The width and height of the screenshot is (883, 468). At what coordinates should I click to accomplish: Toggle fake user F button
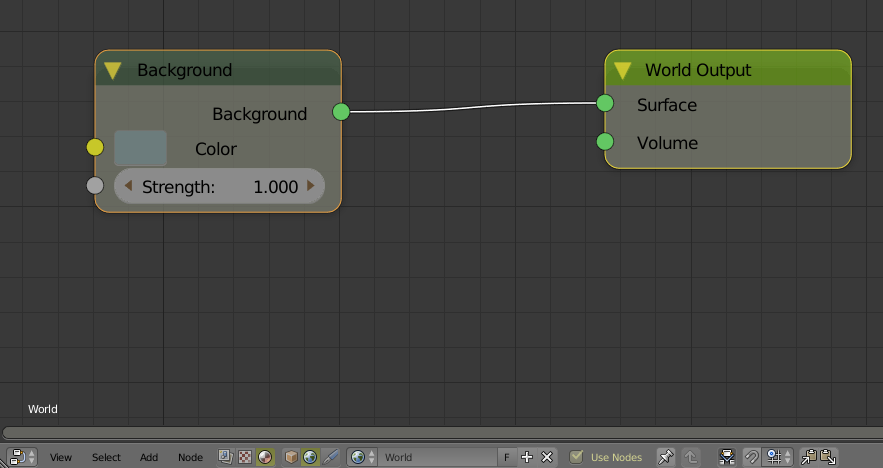[506, 457]
